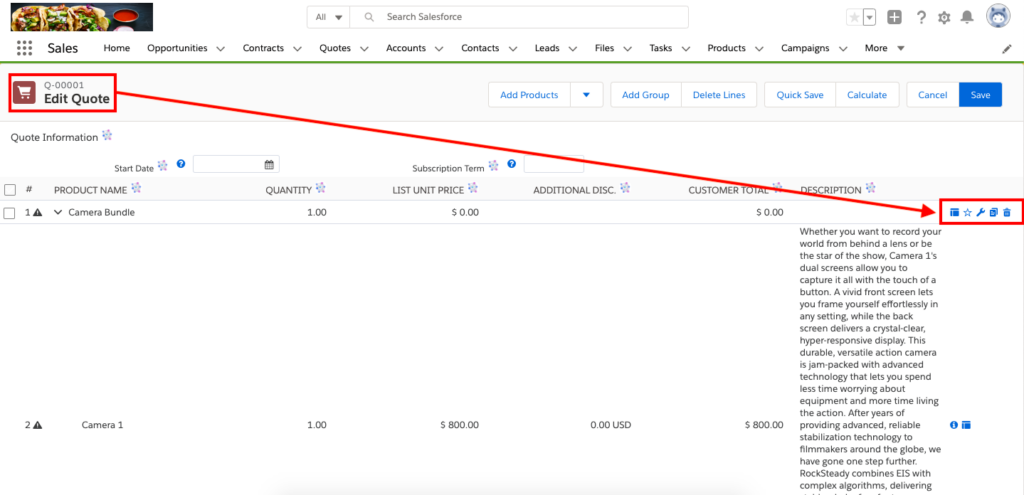Open the More navigation dropdown
The image size is (1024, 495).
(x=884, y=48)
